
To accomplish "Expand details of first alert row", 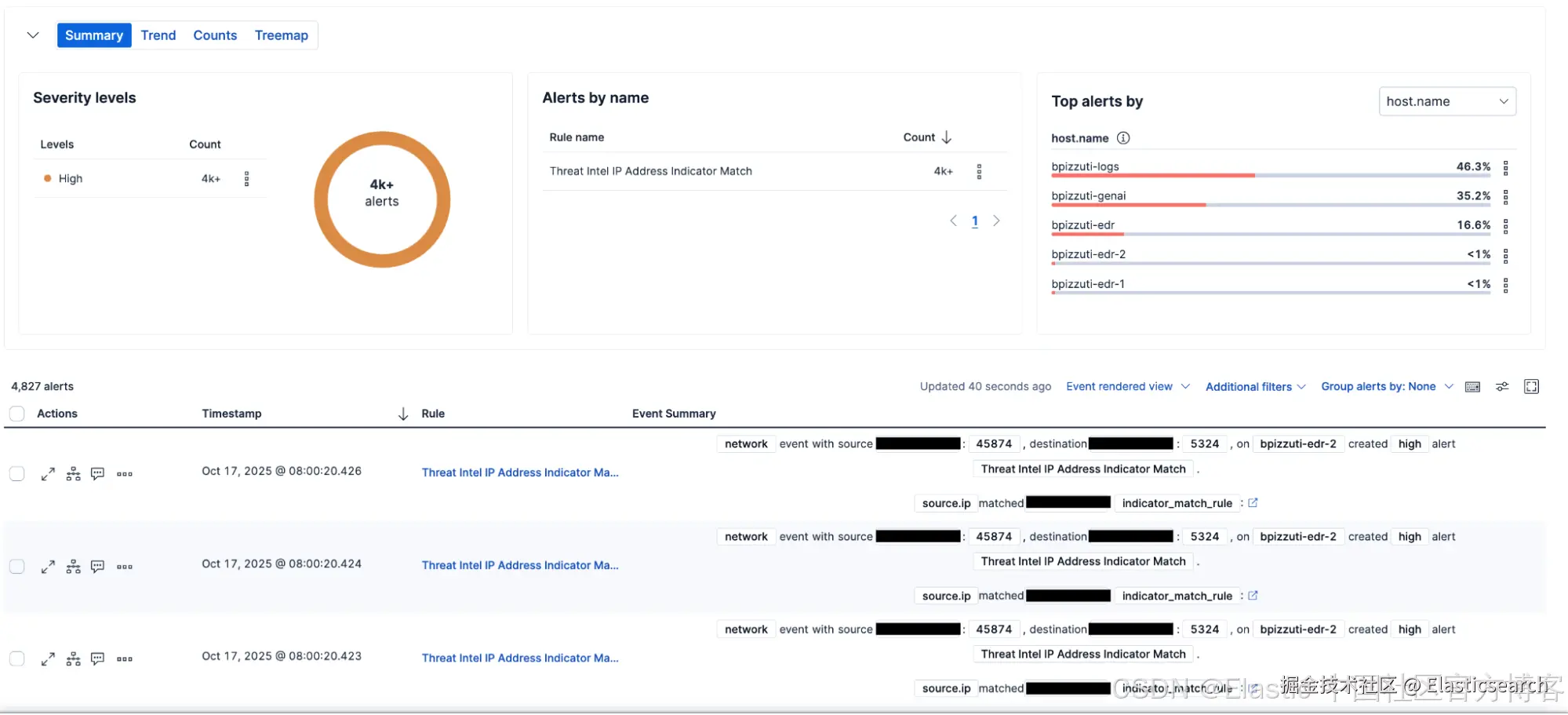I will coord(48,474).
